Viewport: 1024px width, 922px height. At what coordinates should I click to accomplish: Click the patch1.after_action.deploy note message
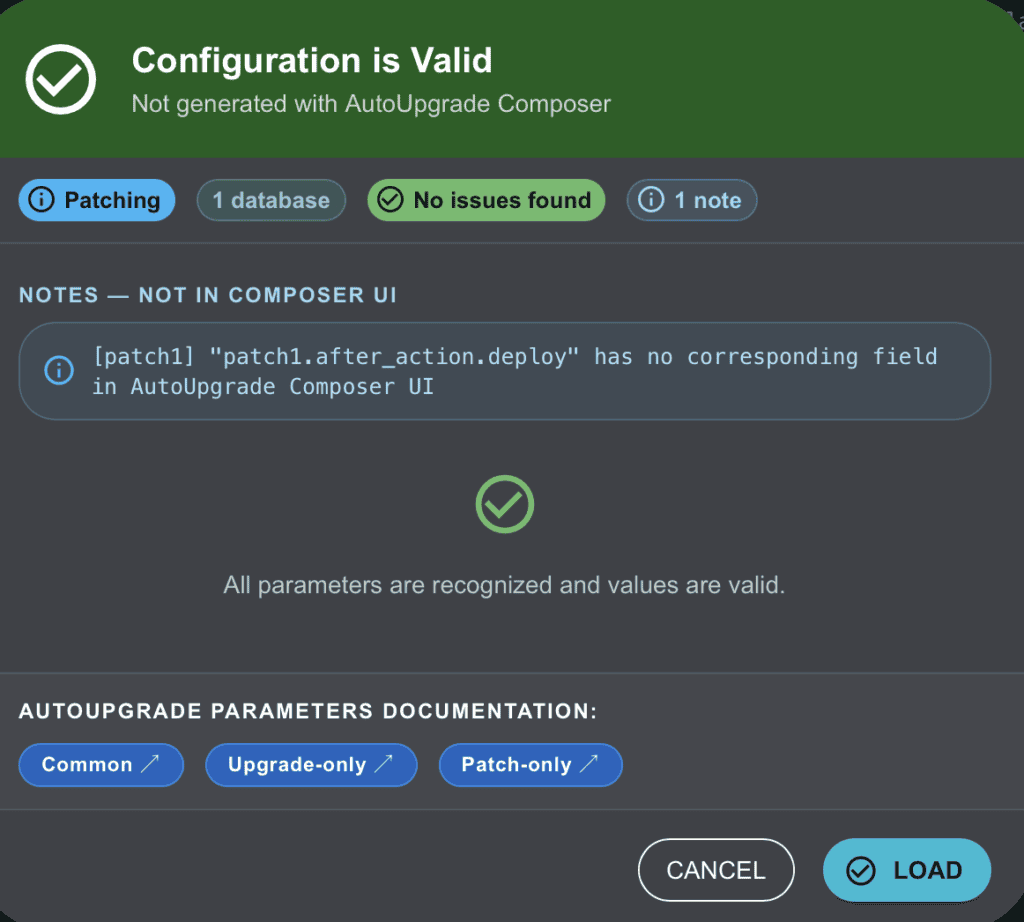coord(514,371)
